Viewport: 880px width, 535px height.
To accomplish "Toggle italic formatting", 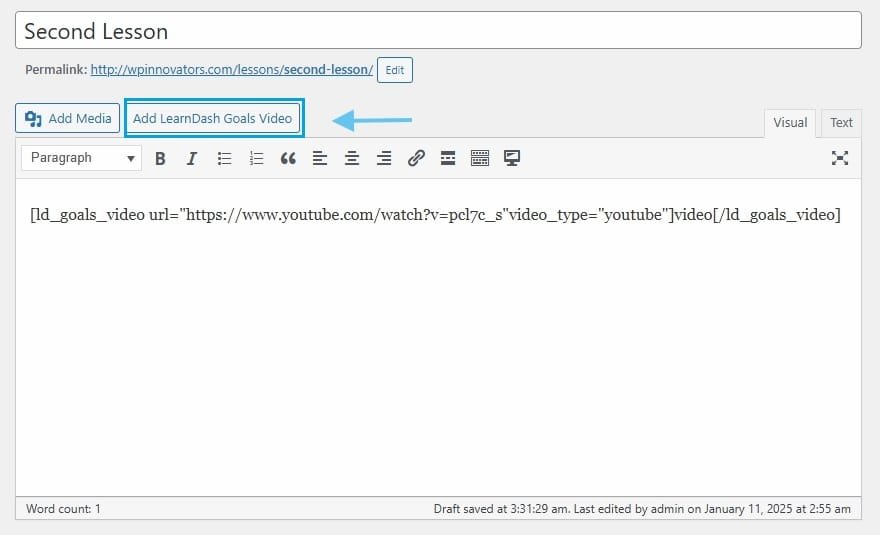I will pos(191,158).
